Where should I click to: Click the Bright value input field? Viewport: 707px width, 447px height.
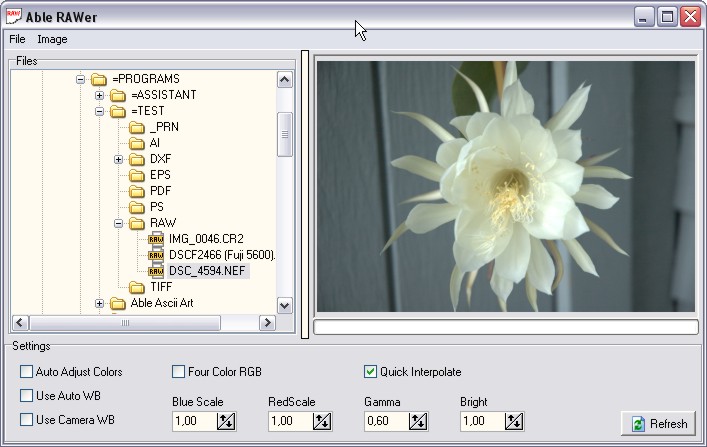click(483, 422)
